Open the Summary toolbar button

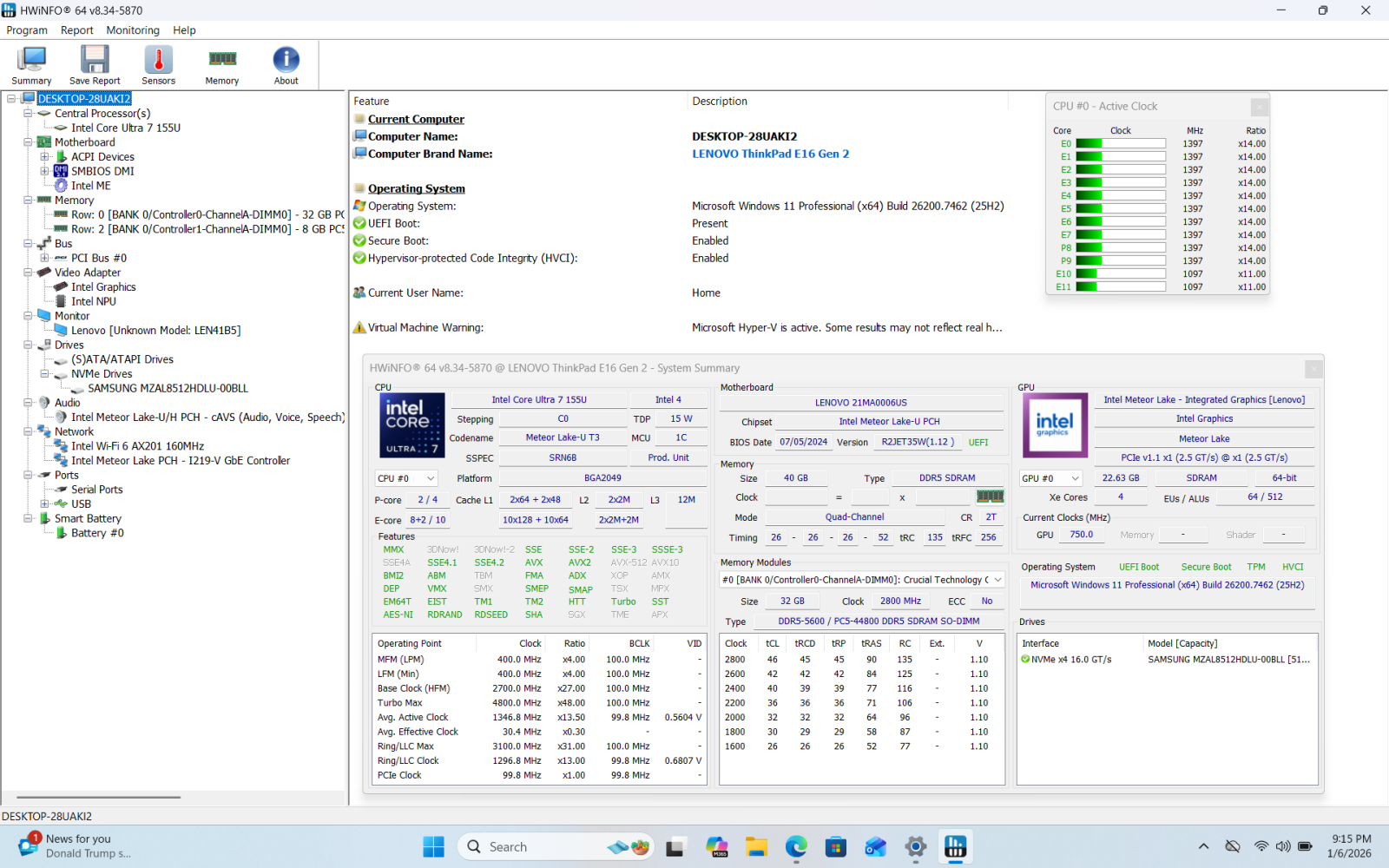(31, 65)
